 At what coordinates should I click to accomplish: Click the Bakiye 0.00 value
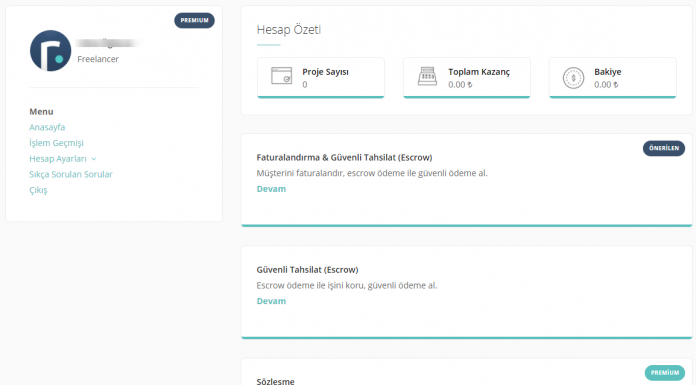pyautogui.click(x=606, y=85)
